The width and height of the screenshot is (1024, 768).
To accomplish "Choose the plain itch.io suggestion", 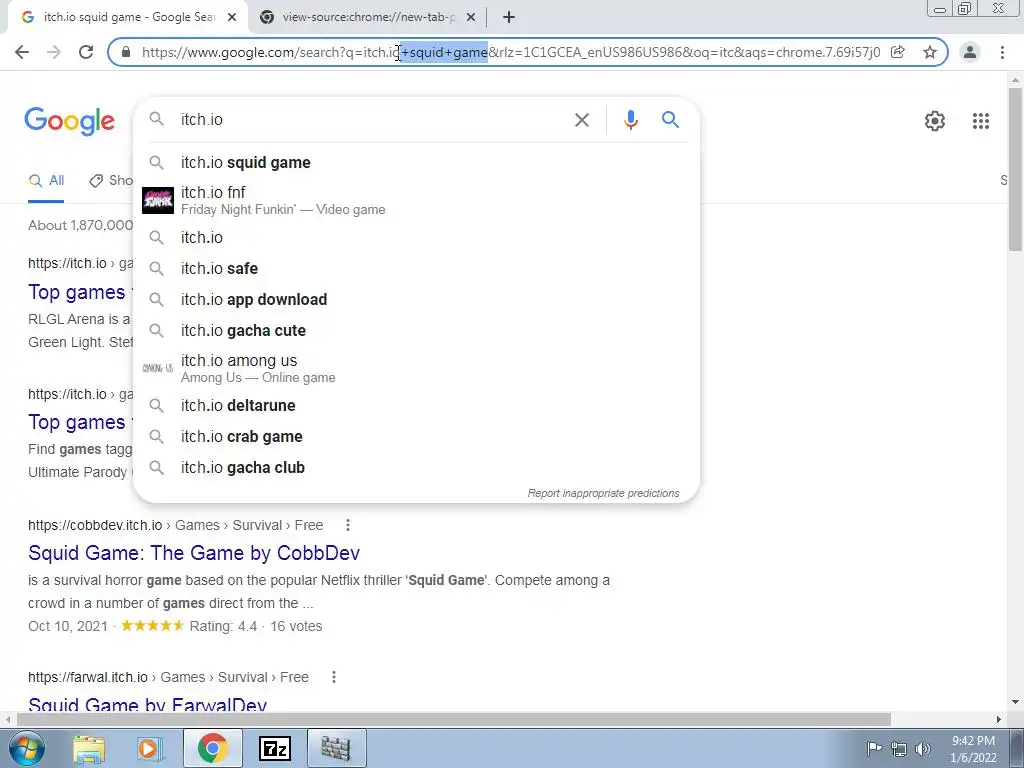I will [x=416, y=238].
